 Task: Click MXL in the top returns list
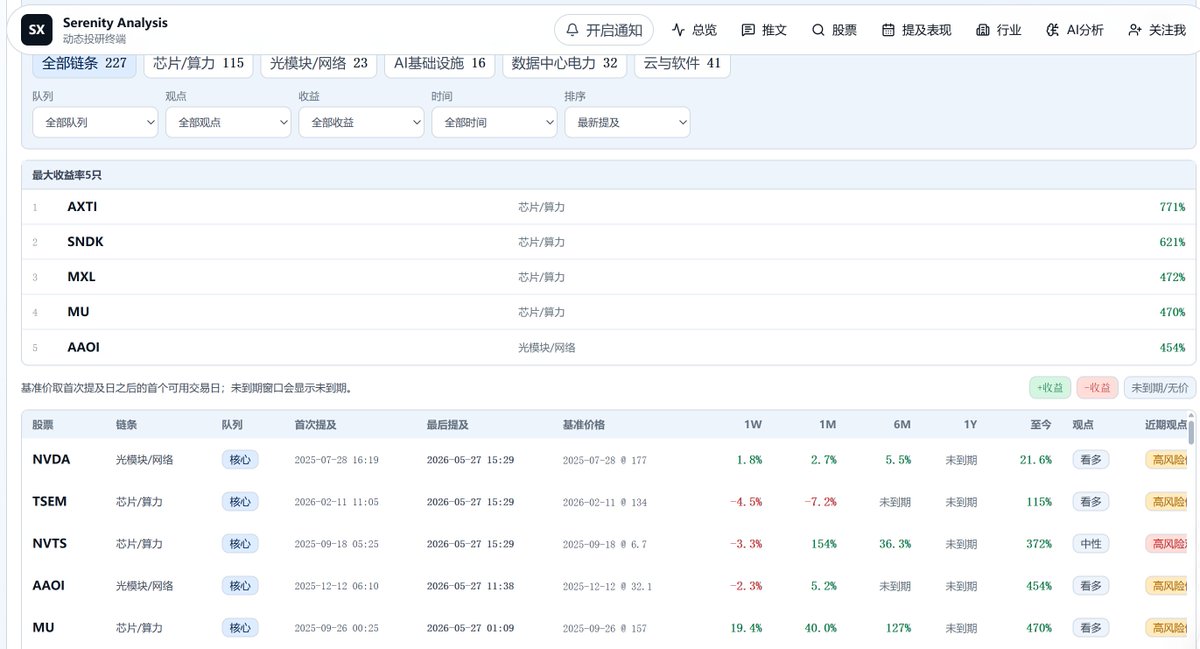coord(81,277)
